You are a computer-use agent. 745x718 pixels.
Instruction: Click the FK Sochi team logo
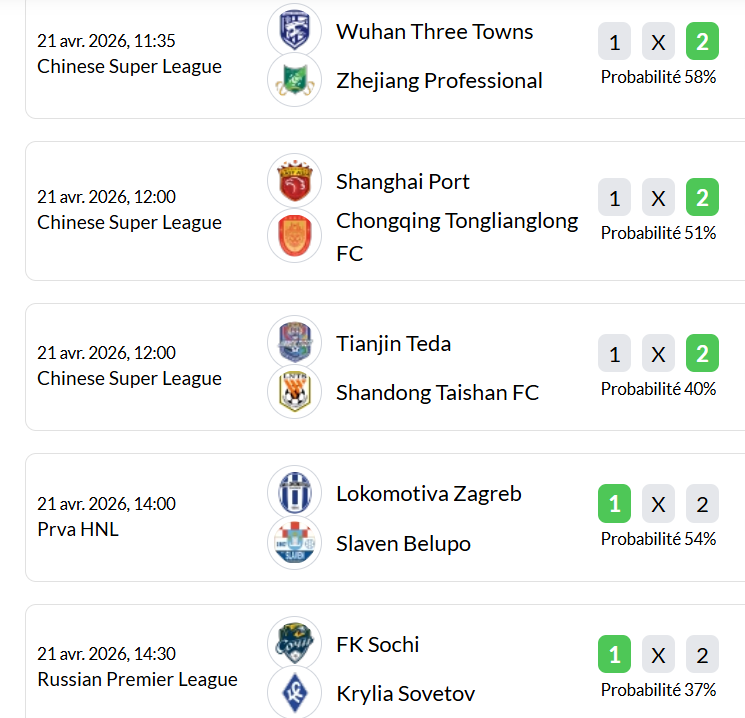(x=294, y=644)
